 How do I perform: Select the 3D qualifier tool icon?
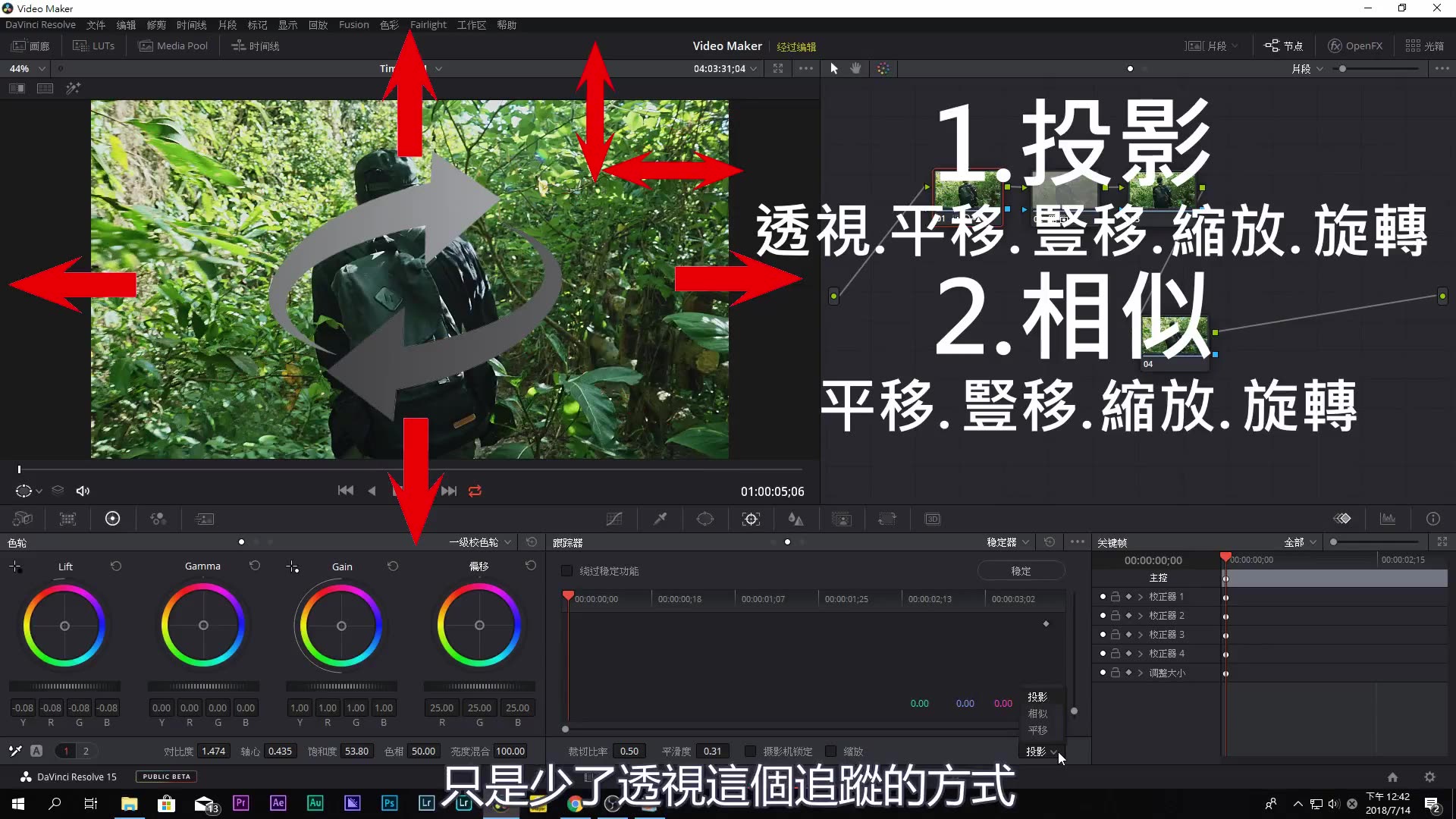tap(932, 519)
